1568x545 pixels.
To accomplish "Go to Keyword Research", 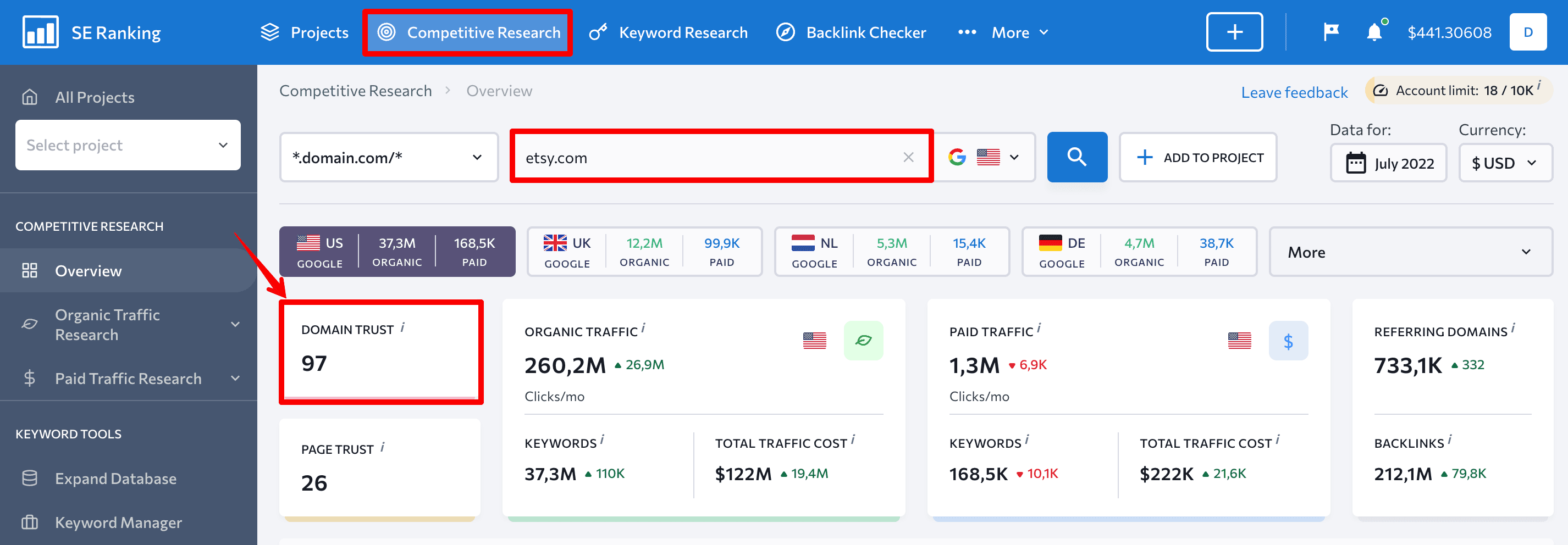I will [669, 32].
